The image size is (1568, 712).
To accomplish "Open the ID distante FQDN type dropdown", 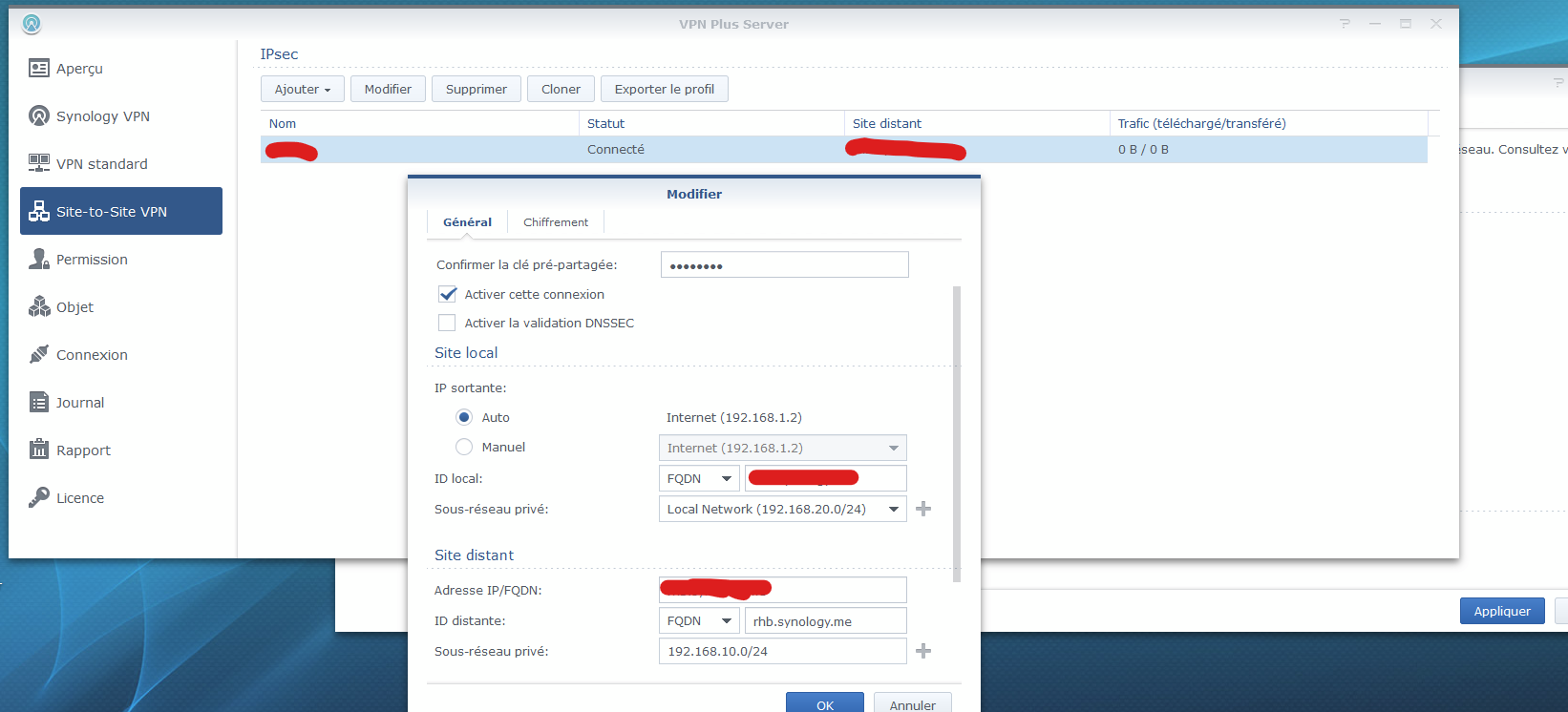I will (x=699, y=620).
